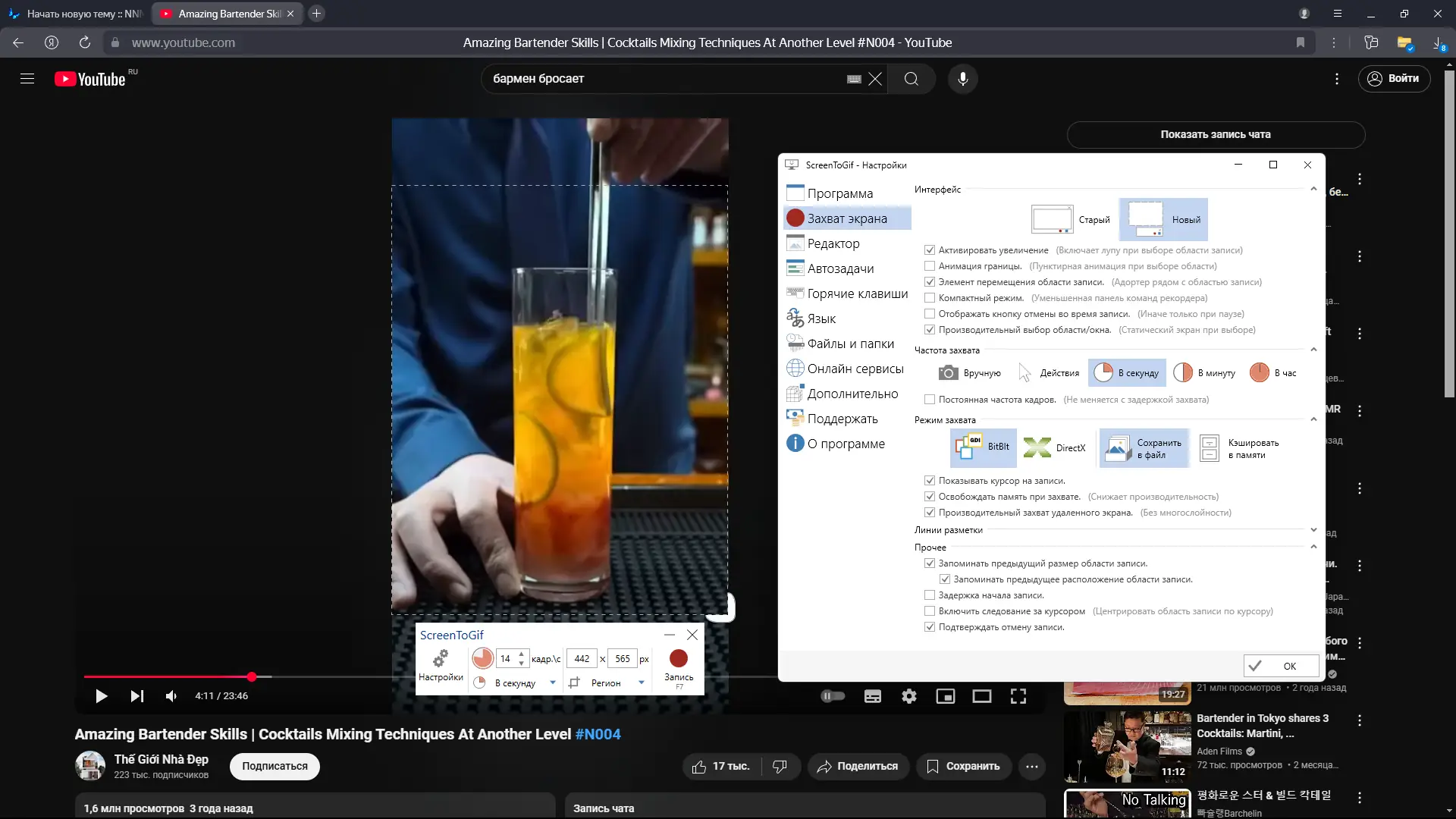This screenshot has width=1456, height=819.
Task: Click the ScreenToGif red Record button
Action: [678, 659]
